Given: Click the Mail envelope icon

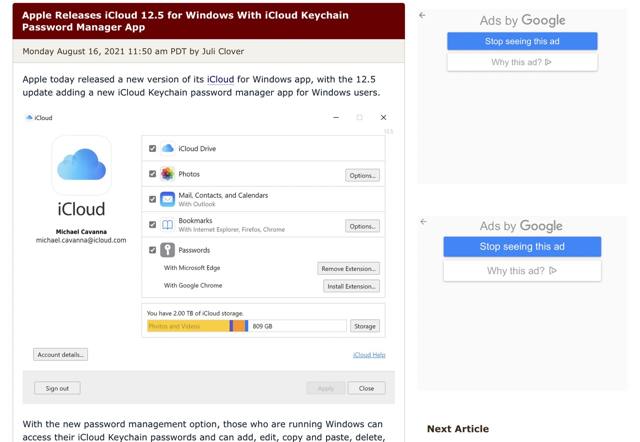Looking at the screenshot, I should tap(167, 199).
